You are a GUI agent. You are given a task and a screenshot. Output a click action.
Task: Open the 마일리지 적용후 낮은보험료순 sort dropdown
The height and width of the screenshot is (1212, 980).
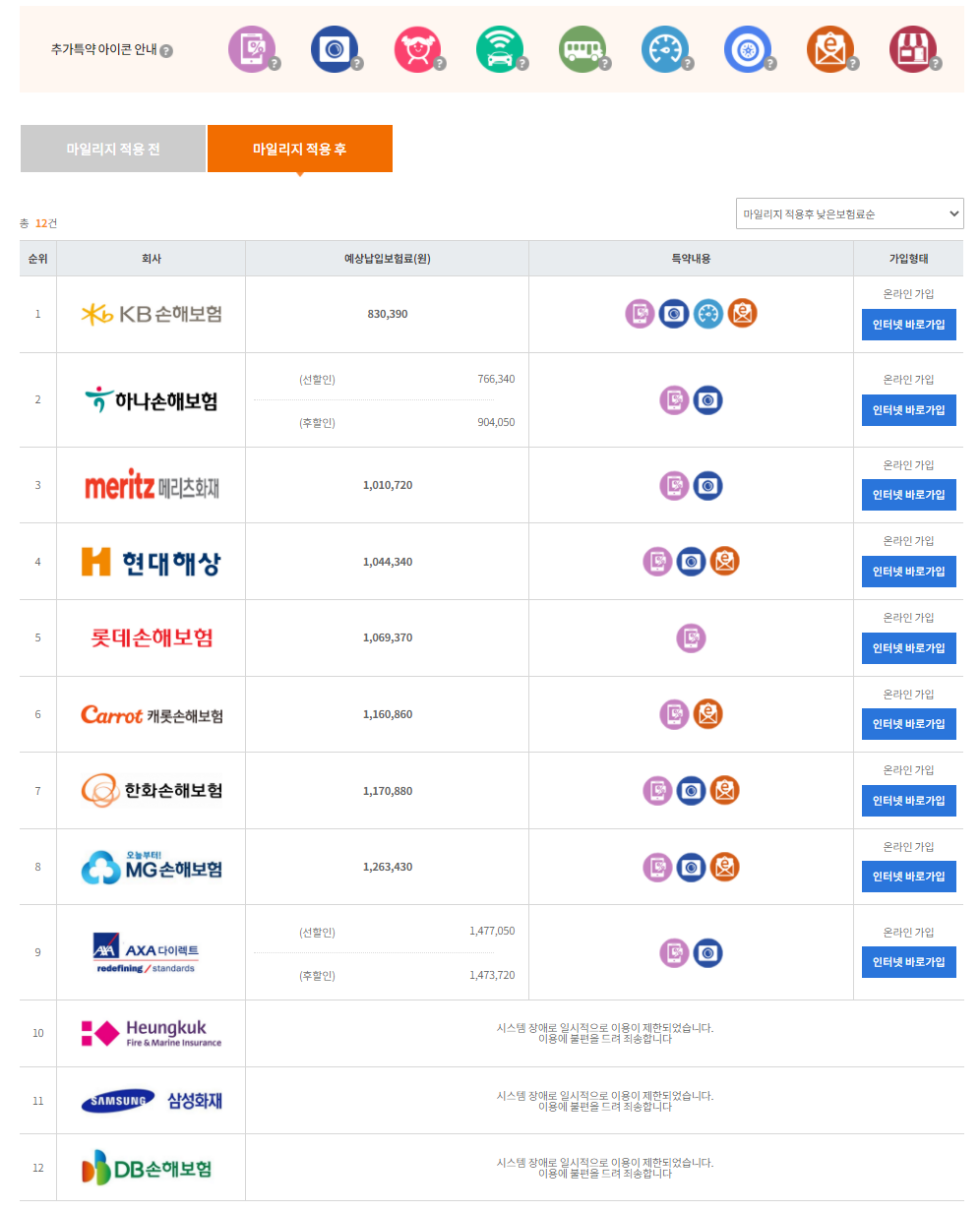click(x=850, y=213)
